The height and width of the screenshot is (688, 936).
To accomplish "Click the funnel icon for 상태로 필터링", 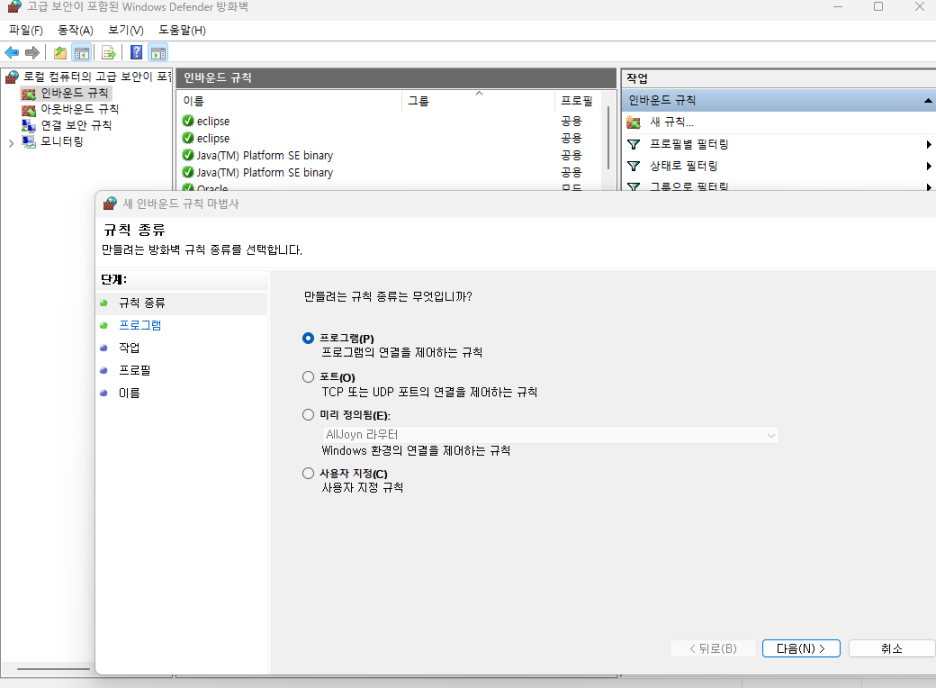I will tap(633, 166).
